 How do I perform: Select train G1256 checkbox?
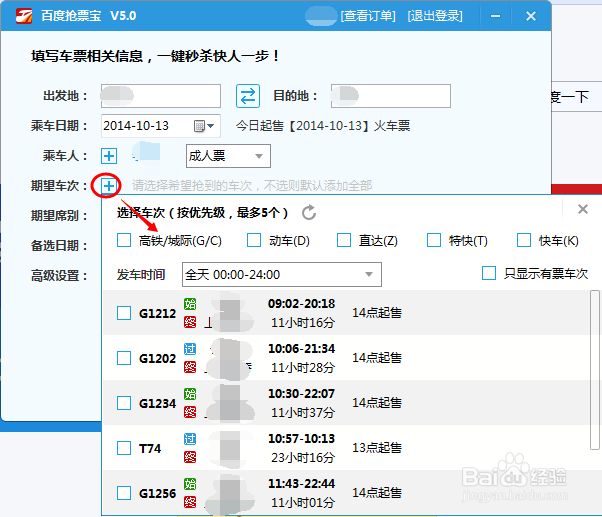click(124, 493)
